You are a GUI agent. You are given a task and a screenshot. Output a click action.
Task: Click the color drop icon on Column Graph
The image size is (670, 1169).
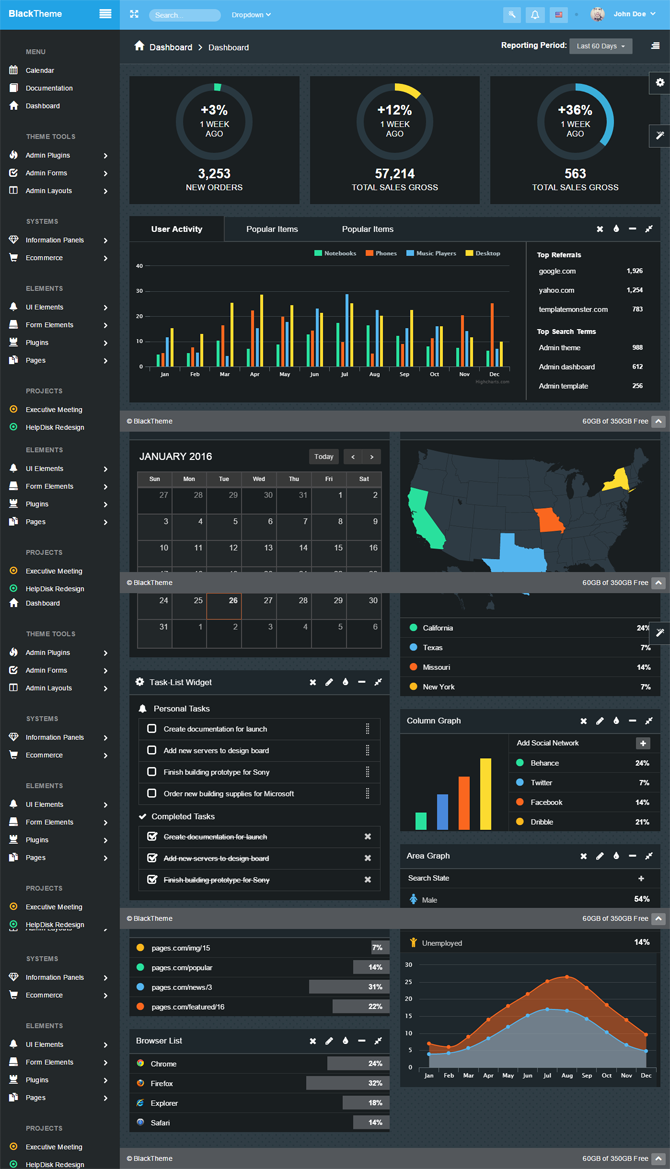(x=616, y=721)
